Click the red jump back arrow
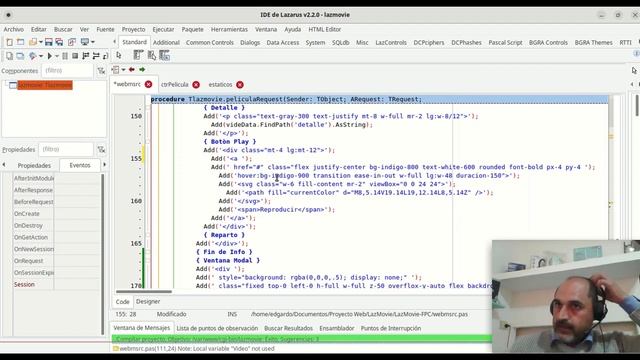640x360 pixels. 132,70
